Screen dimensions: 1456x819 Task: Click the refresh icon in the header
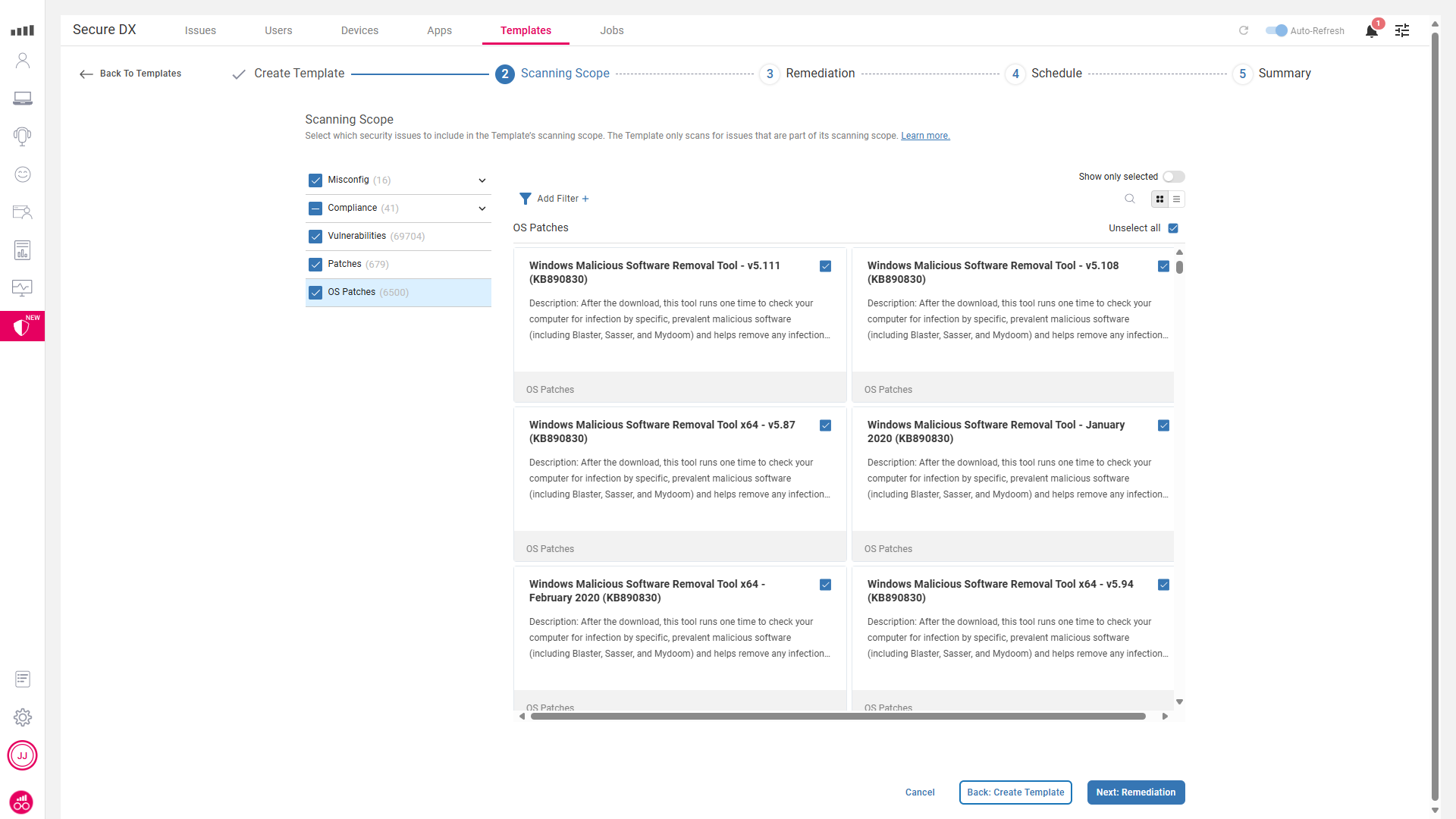1244,30
